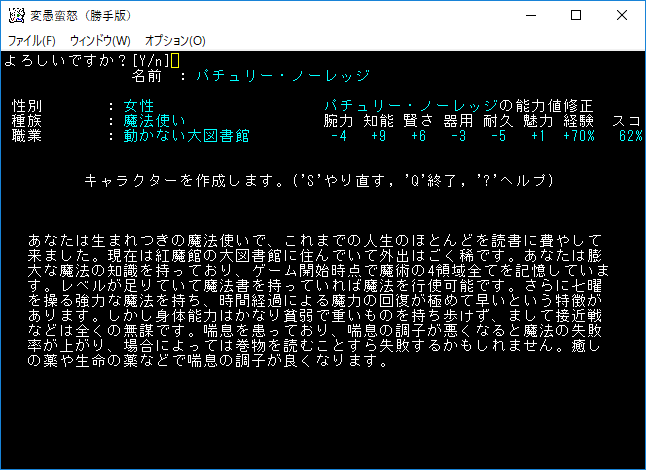Click the 魔法使い race value

[x=154, y=120]
